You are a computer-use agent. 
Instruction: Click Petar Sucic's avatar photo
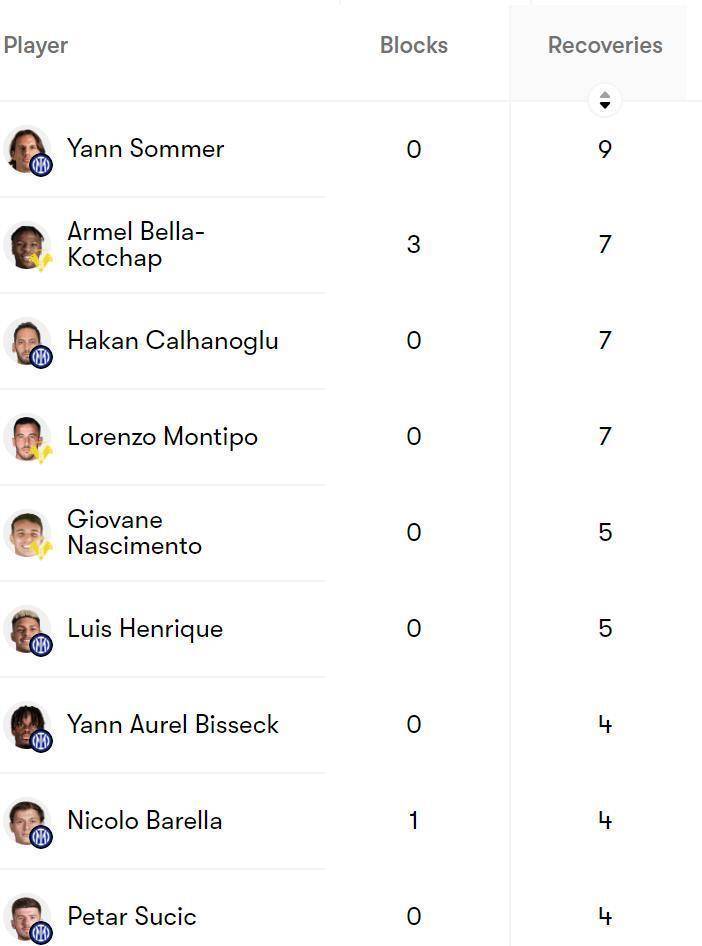(26, 917)
